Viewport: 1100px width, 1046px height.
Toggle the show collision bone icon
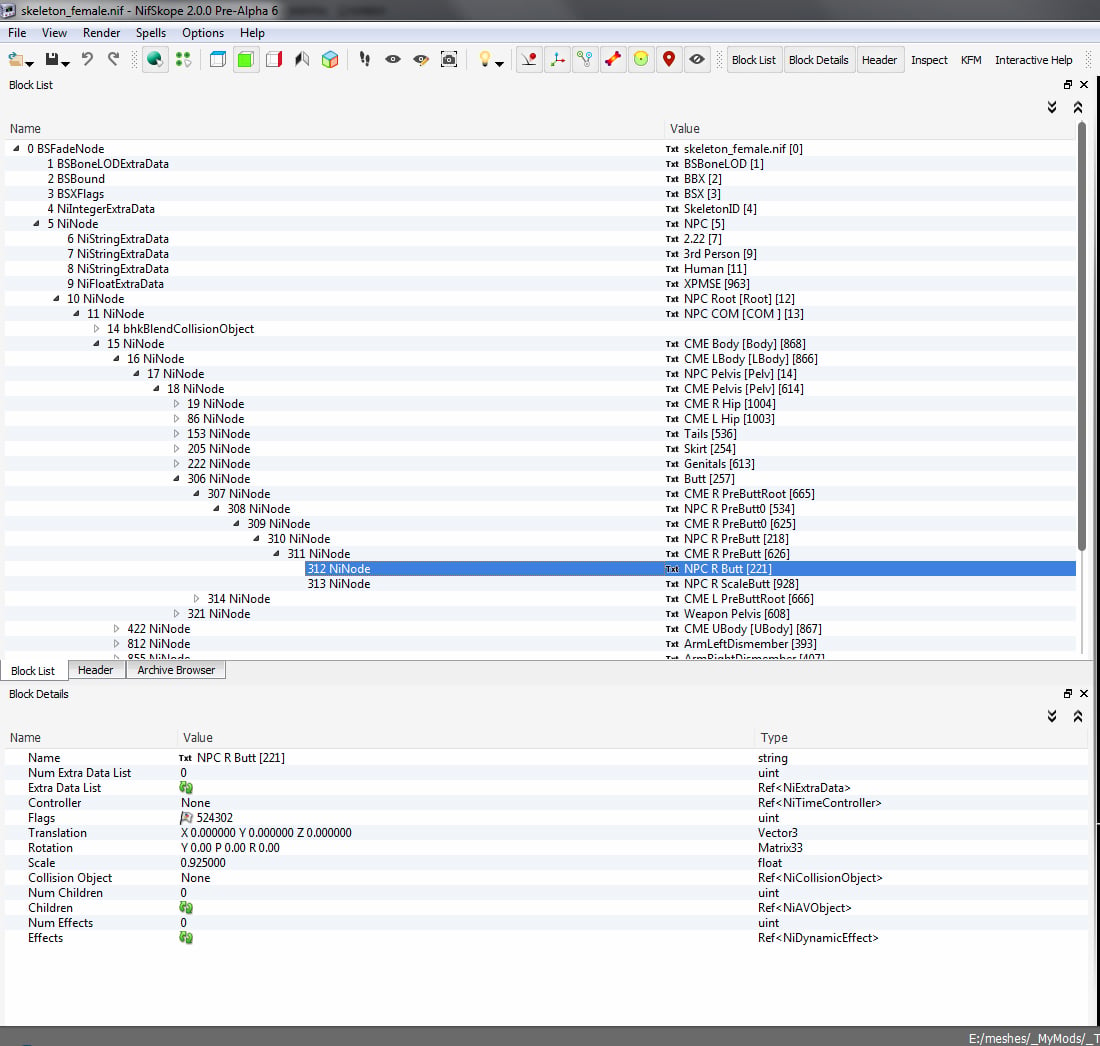click(x=613, y=60)
